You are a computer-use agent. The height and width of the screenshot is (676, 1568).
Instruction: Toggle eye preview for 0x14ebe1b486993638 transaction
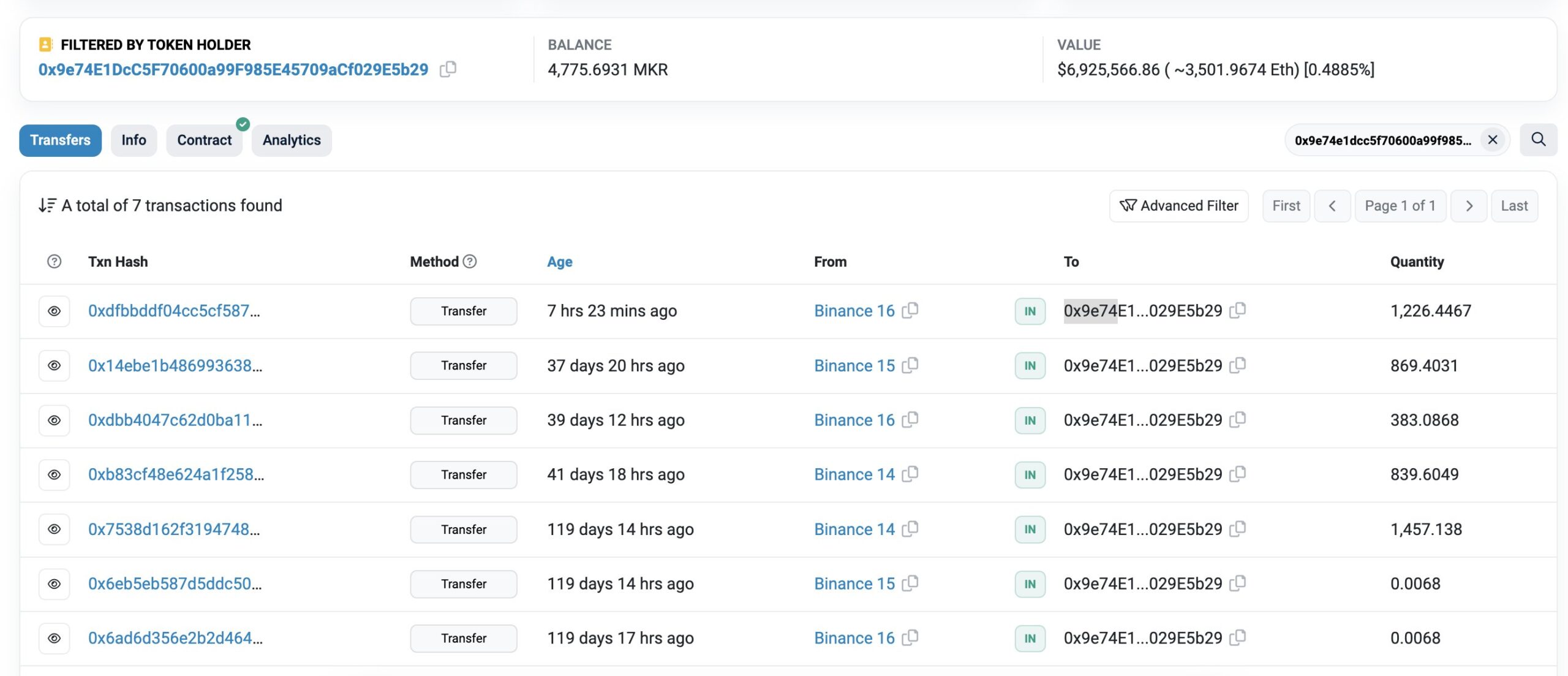point(54,365)
